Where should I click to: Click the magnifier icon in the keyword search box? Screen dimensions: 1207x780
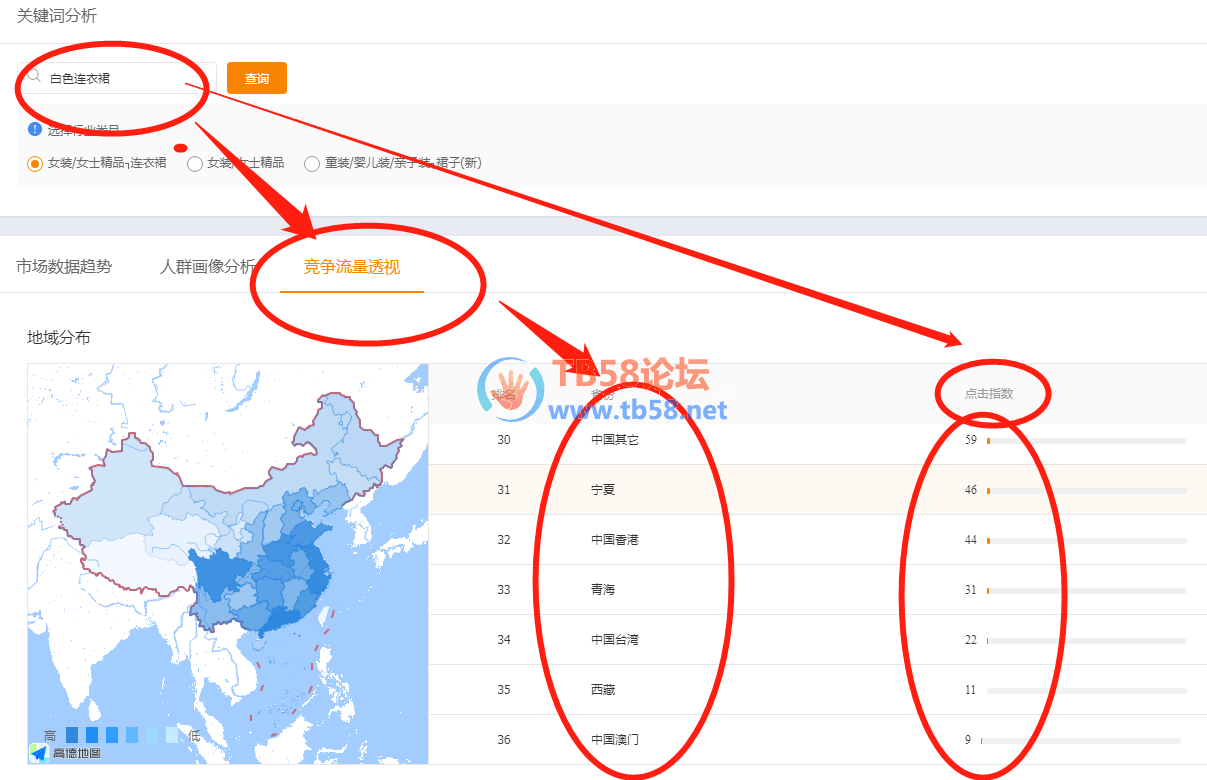coord(34,76)
